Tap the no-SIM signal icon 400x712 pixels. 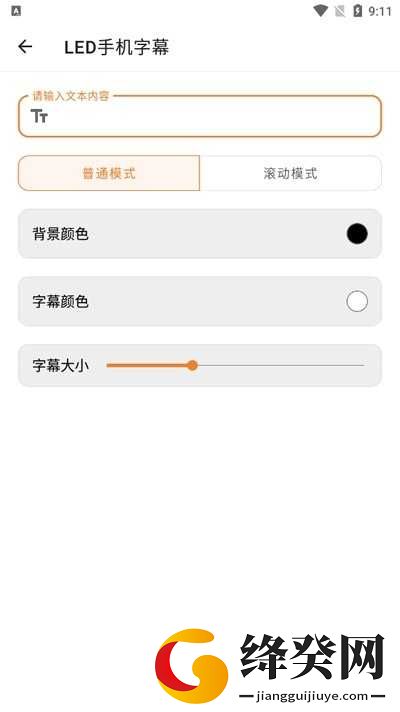click(x=340, y=11)
